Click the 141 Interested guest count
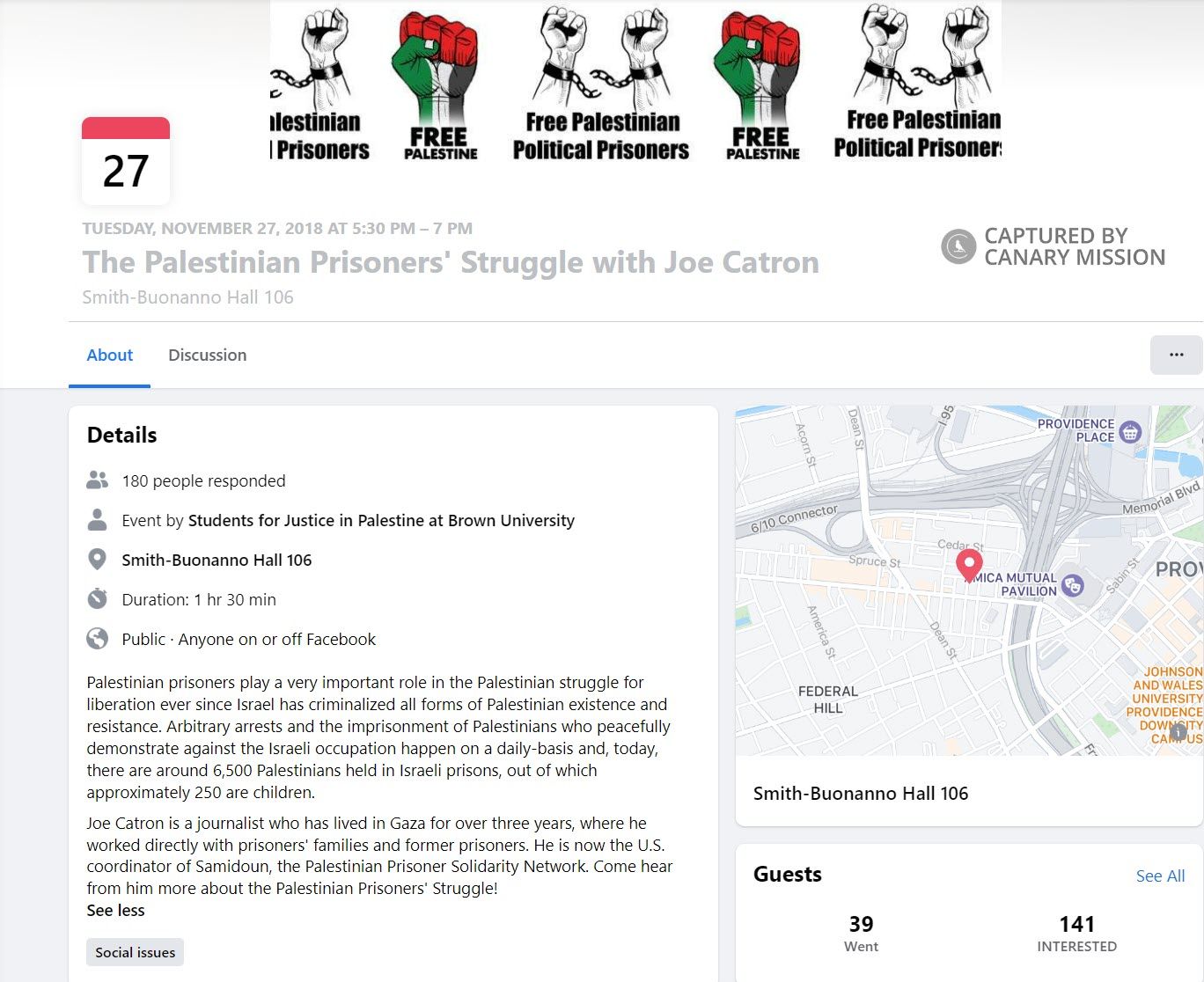1204x982 pixels. tap(1076, 933)
